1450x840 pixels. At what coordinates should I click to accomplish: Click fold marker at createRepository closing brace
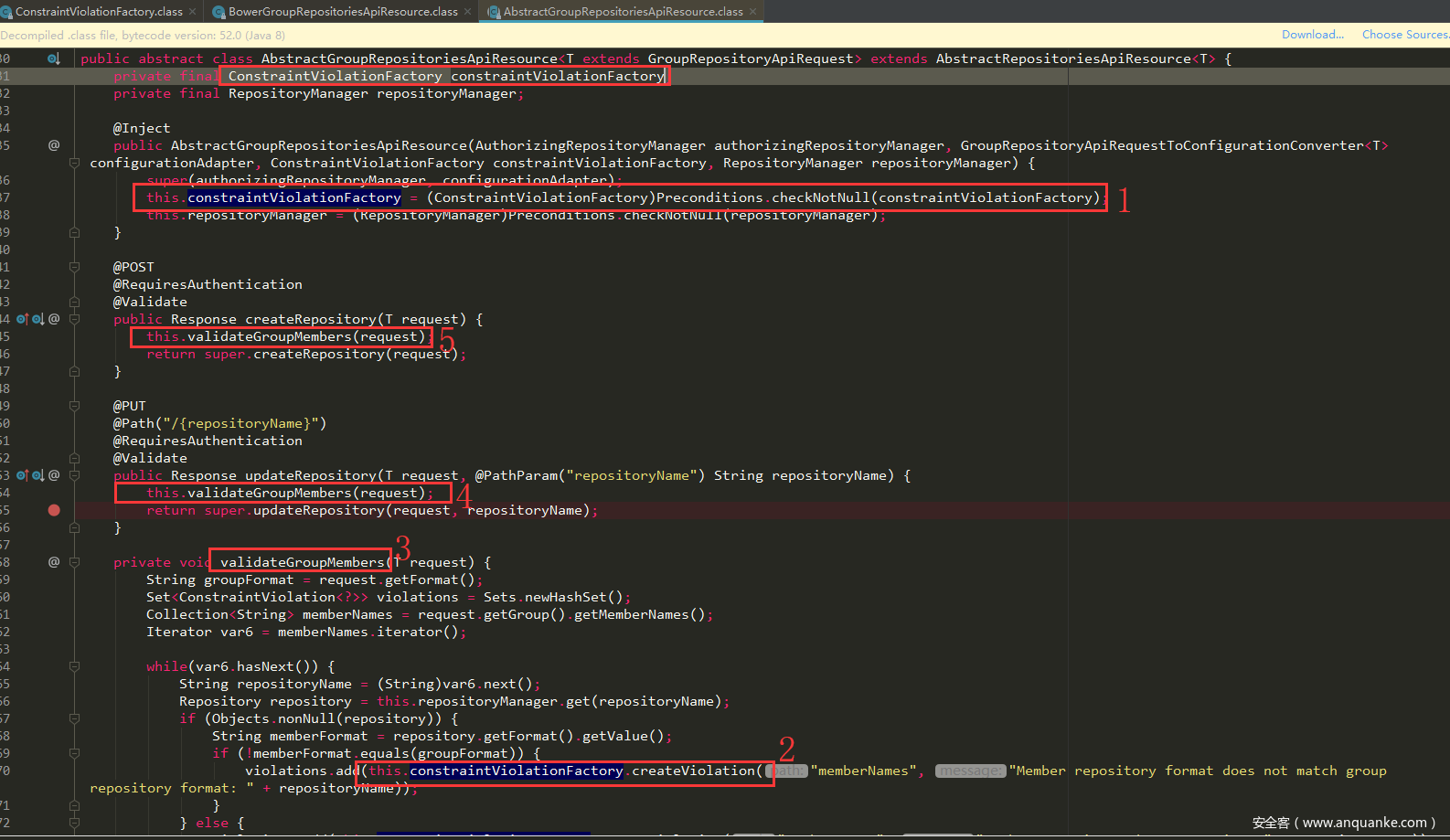[x=75, y=371]
